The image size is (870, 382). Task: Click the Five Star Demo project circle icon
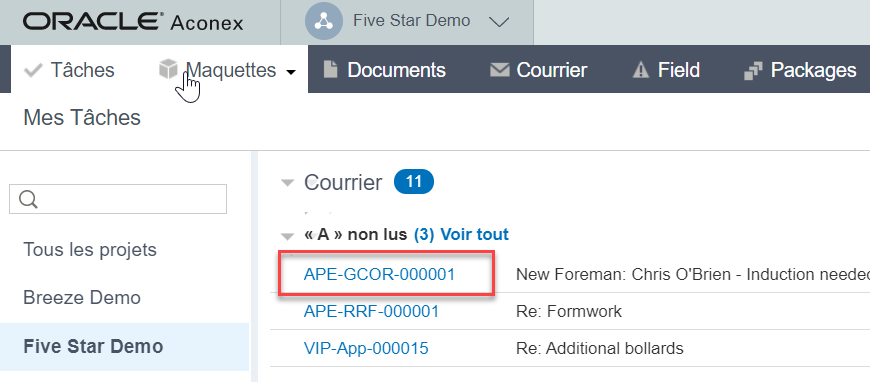[323, 21]
